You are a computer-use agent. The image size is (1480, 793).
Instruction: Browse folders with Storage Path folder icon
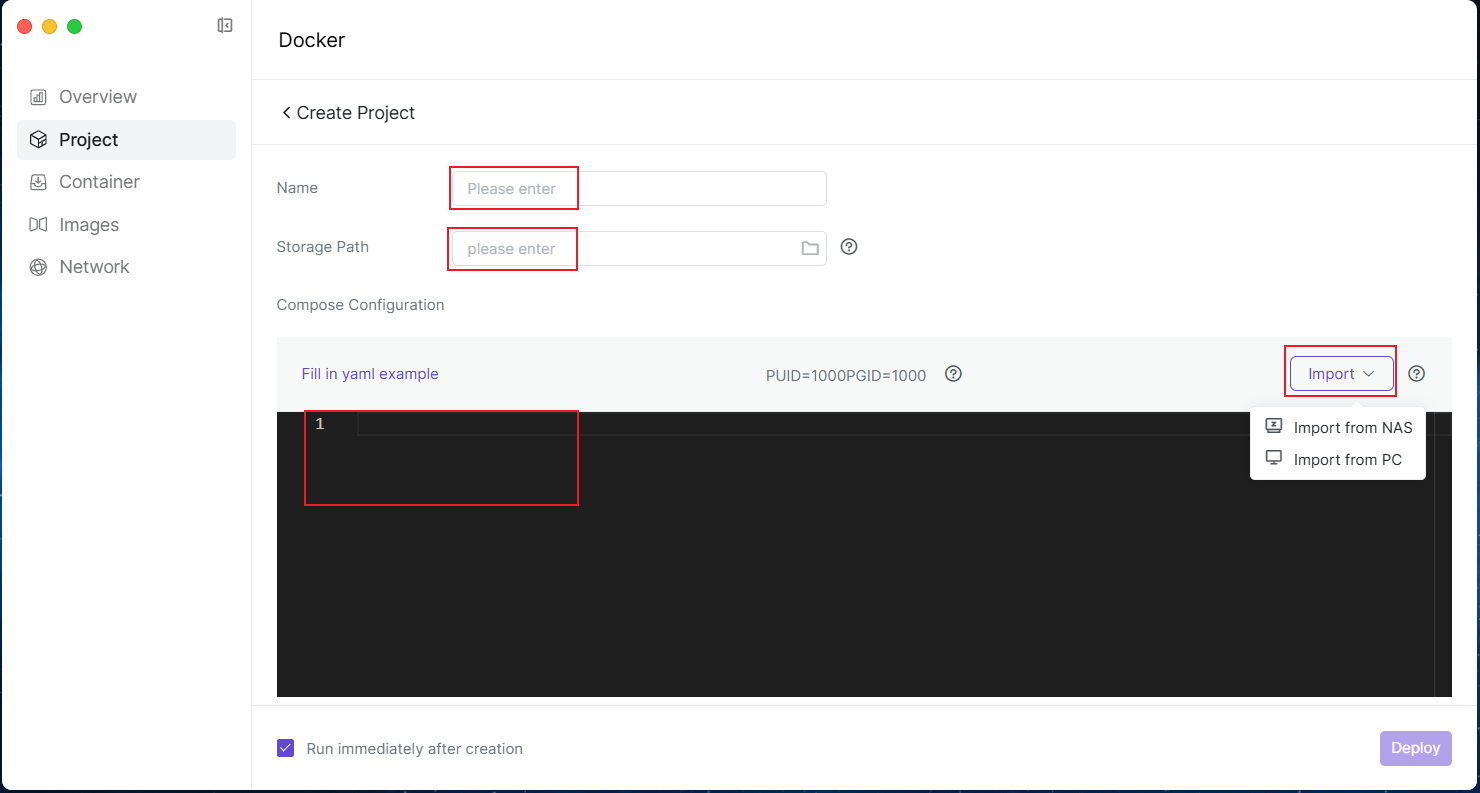(x=810, y=248)
